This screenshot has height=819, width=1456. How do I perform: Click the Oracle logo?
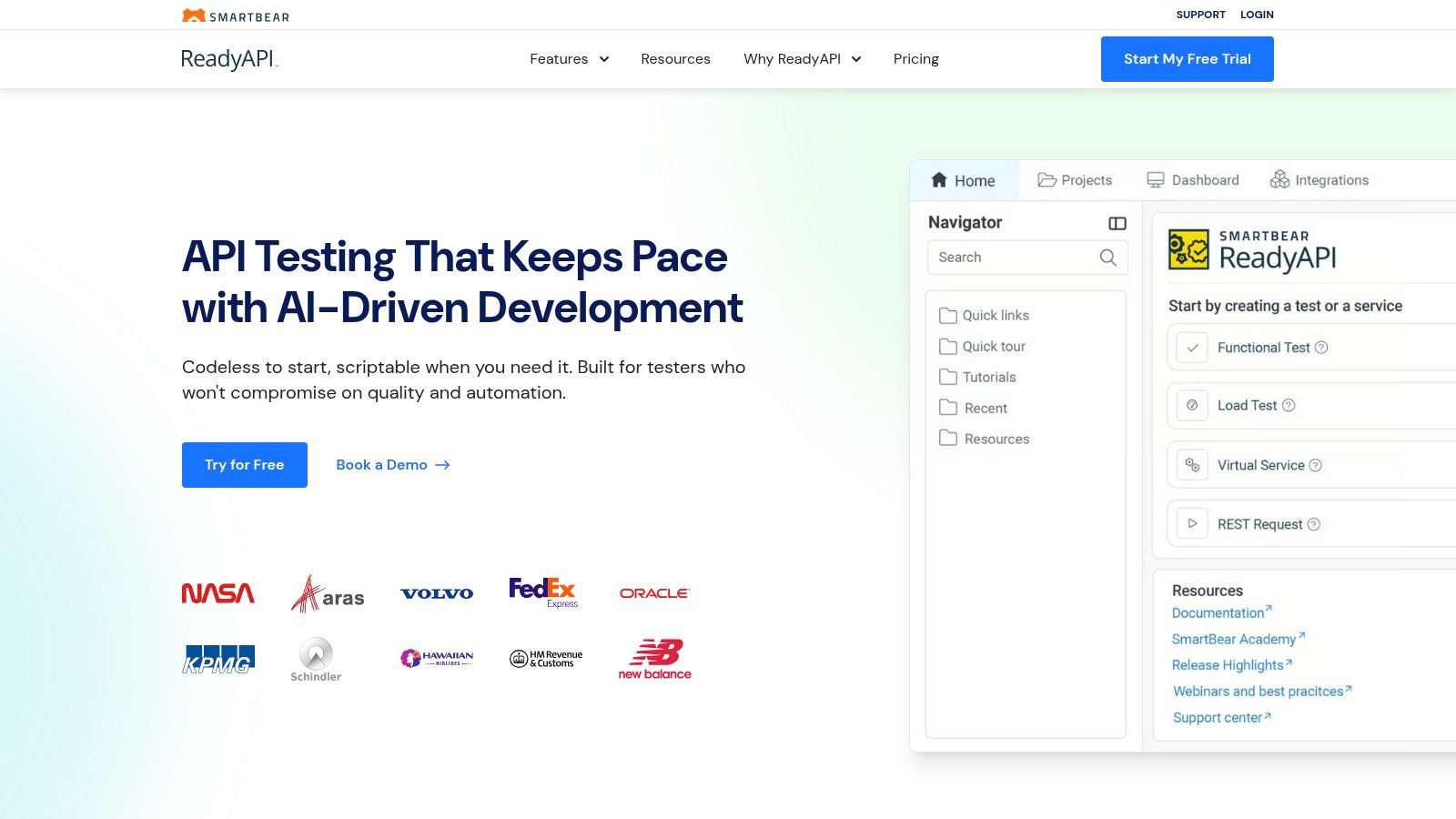654,593
